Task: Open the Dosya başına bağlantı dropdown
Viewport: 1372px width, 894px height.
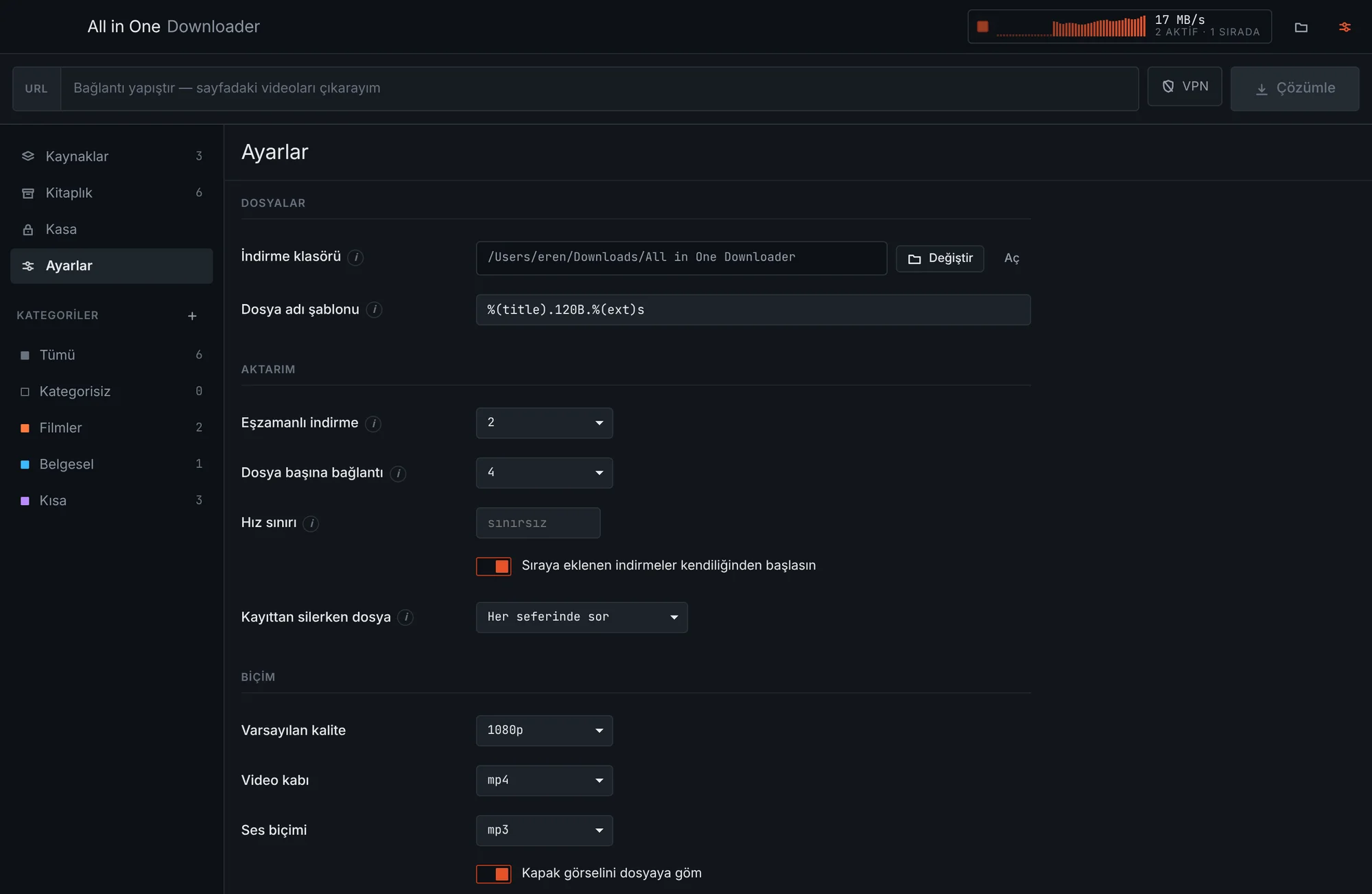Action: (544, 473)
